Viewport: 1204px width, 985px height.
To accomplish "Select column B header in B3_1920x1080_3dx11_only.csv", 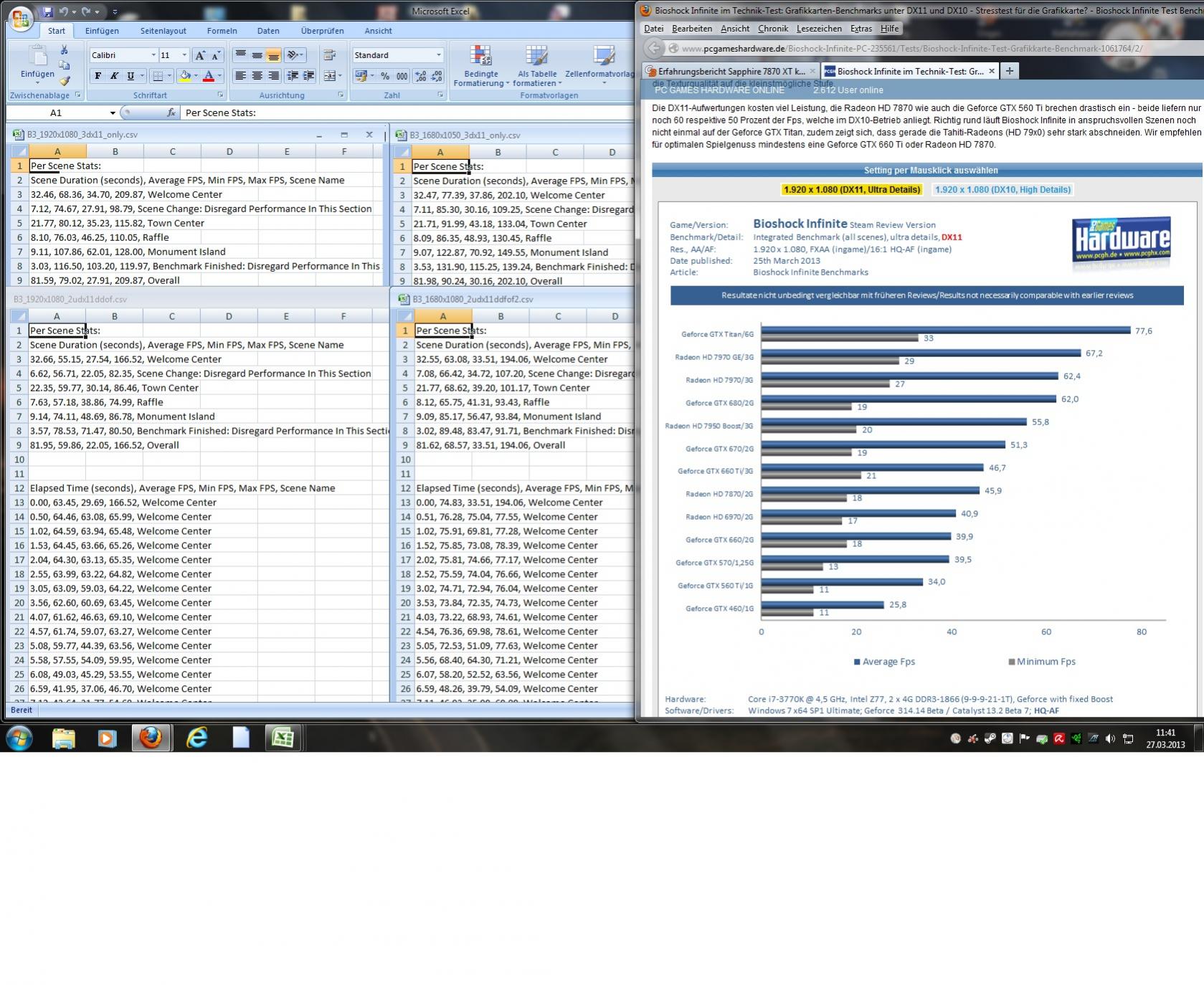I will [115, 151].
